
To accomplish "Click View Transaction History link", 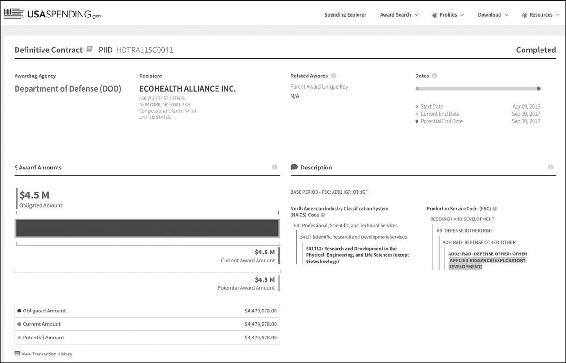I will point(47,354).
